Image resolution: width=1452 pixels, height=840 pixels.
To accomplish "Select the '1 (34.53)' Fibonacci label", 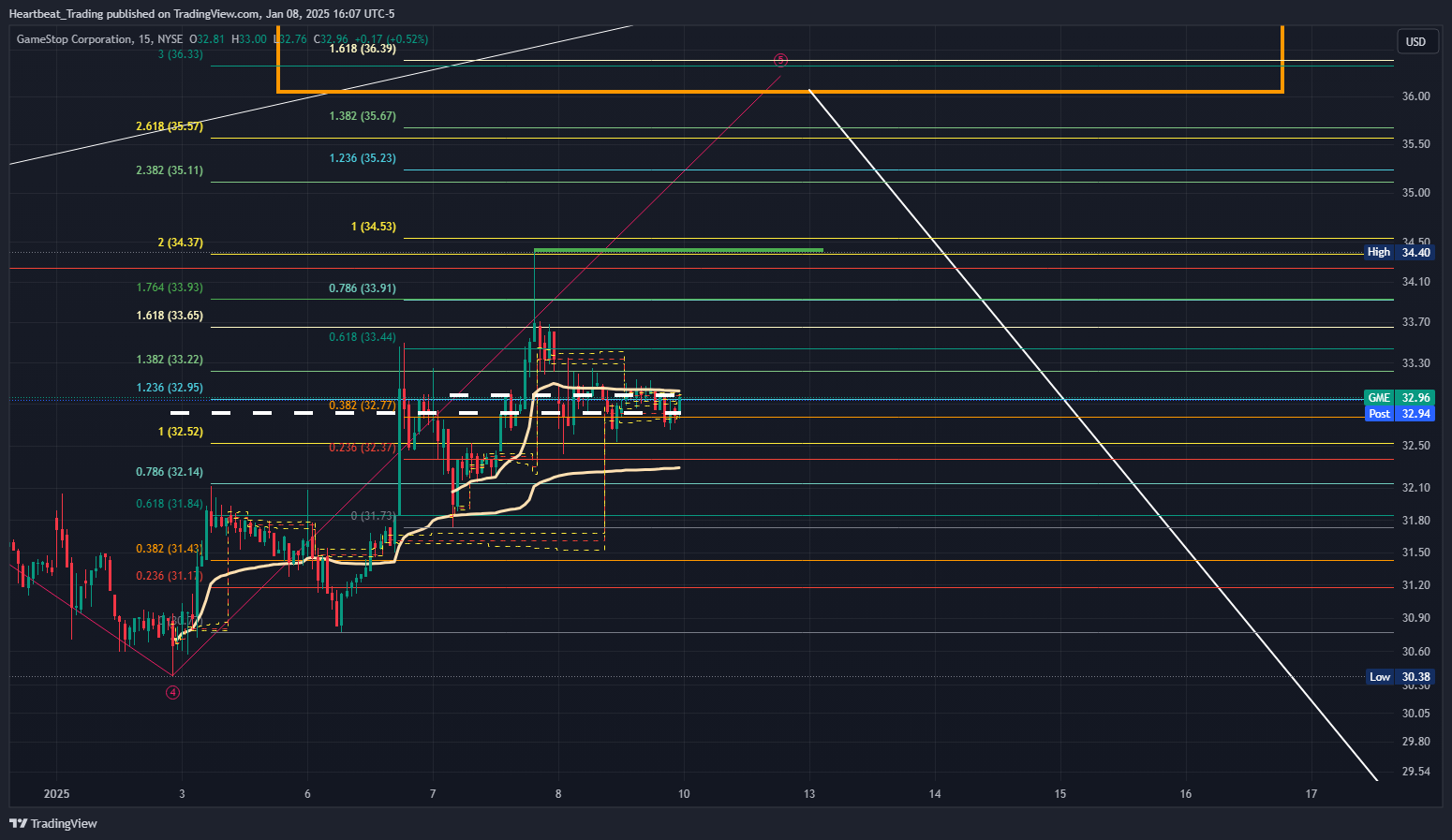I will click(x=374, y=227).
